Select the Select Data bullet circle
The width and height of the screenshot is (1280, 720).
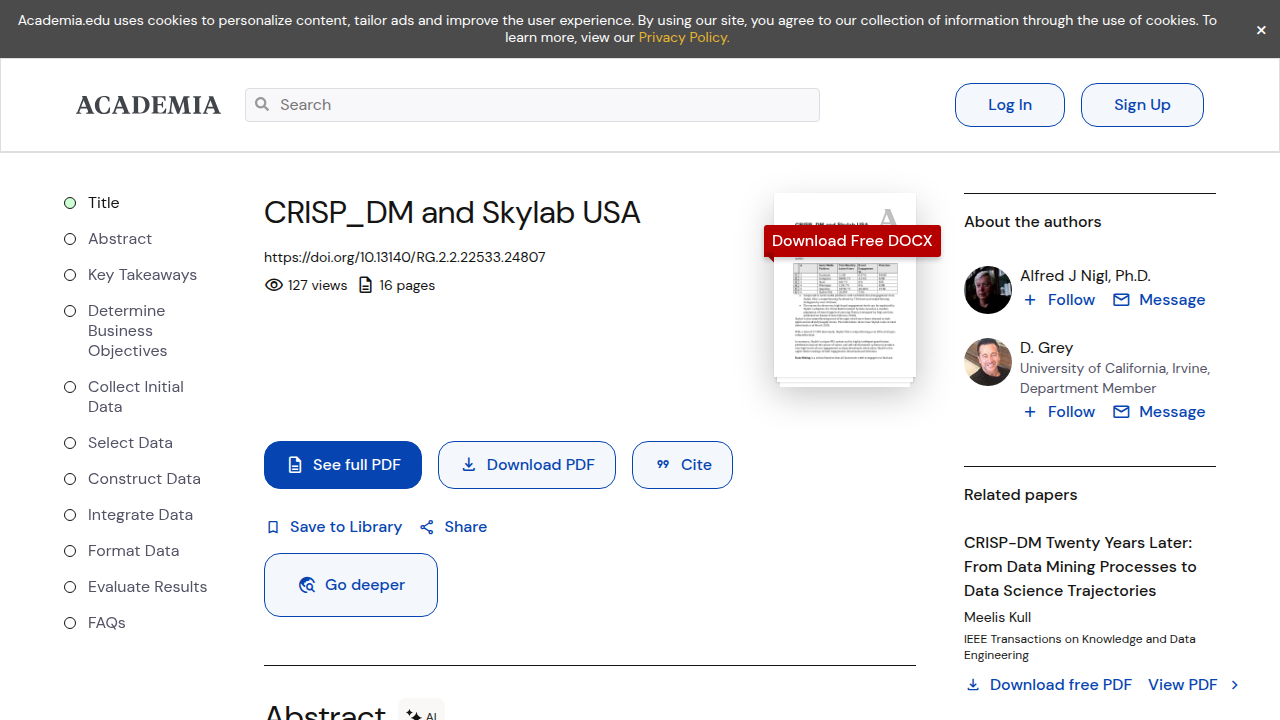click(70, 443)
